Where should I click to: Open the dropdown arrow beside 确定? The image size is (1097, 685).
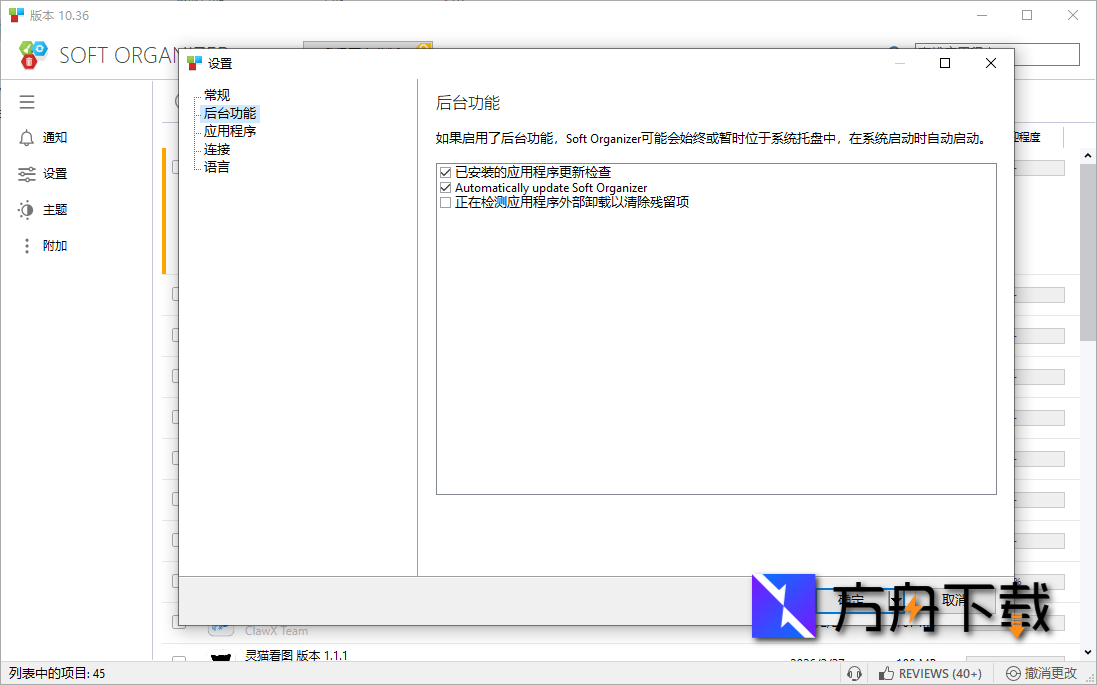[893, 598]
